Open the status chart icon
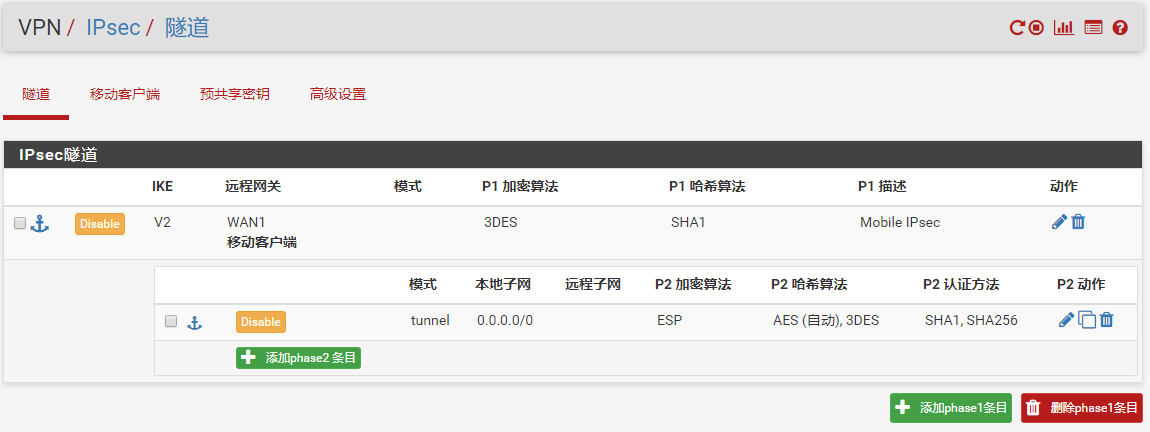The width and height of the screenshot is (1150, 432). pos(1063,28)
